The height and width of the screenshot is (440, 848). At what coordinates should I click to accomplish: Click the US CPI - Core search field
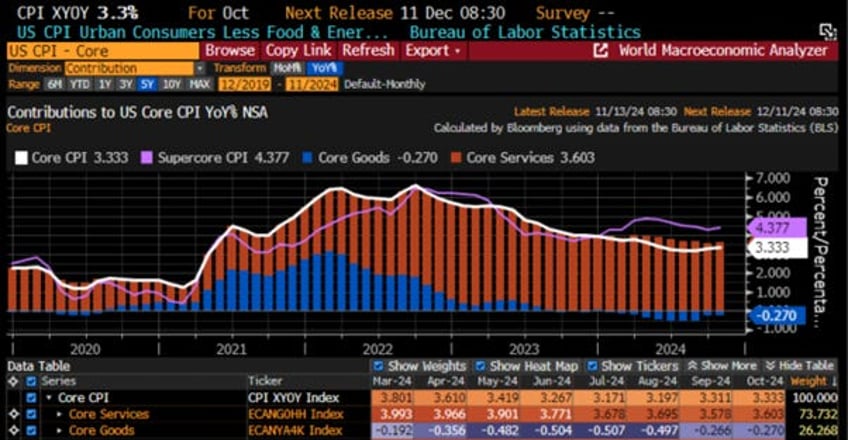(x=103, y=51)
